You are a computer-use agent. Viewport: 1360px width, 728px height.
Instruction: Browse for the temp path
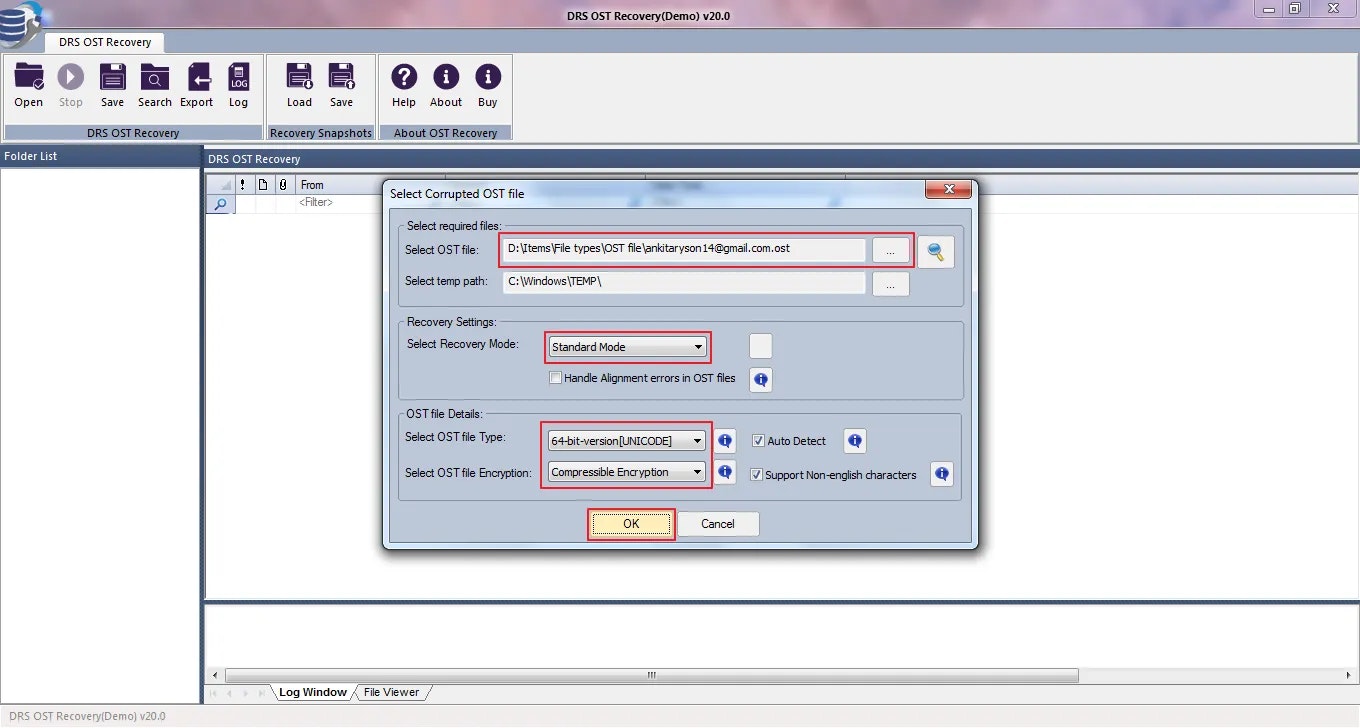point(890,283)
